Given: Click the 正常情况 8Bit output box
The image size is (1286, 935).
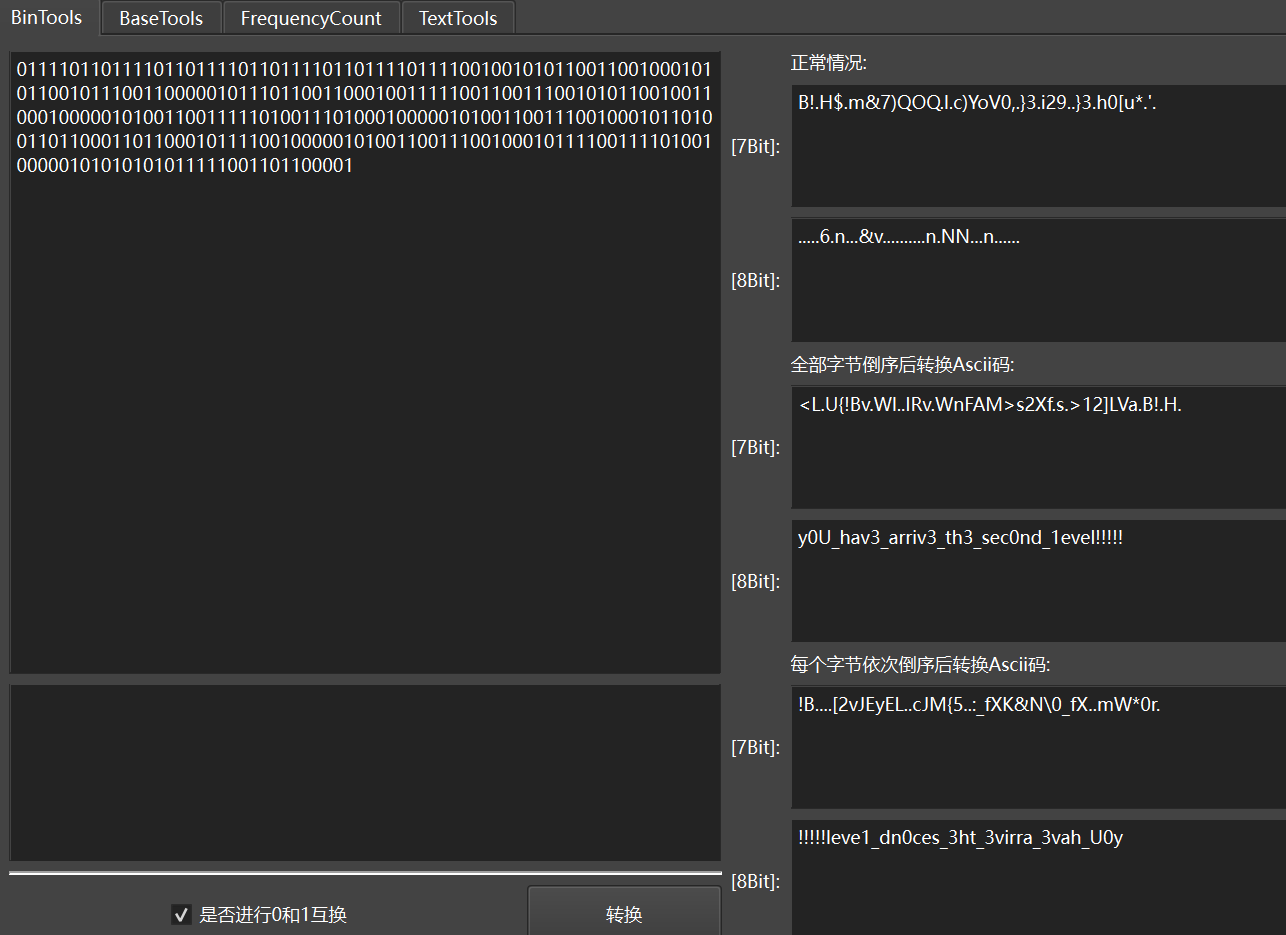Looking at the screenshot, I should (1038, 280).
